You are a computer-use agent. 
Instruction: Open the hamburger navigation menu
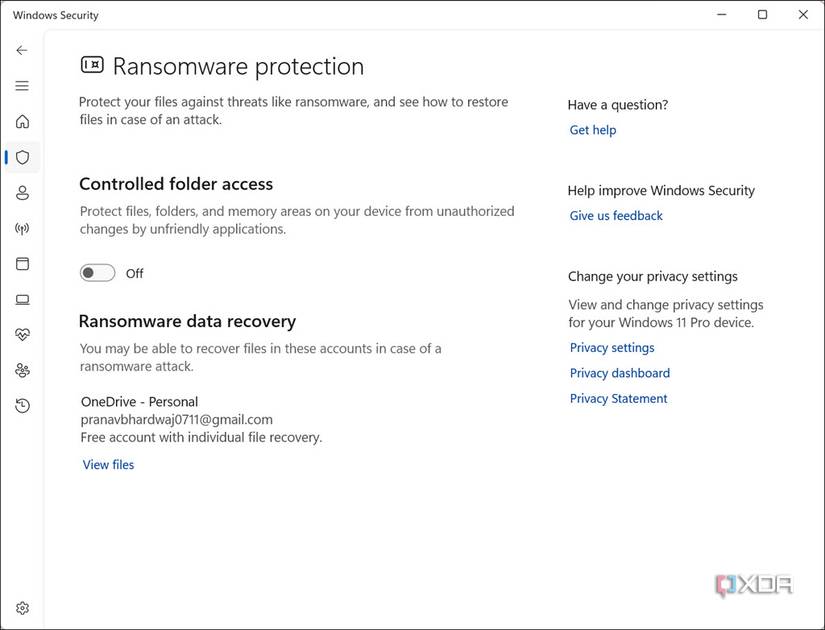pos(22,86)
